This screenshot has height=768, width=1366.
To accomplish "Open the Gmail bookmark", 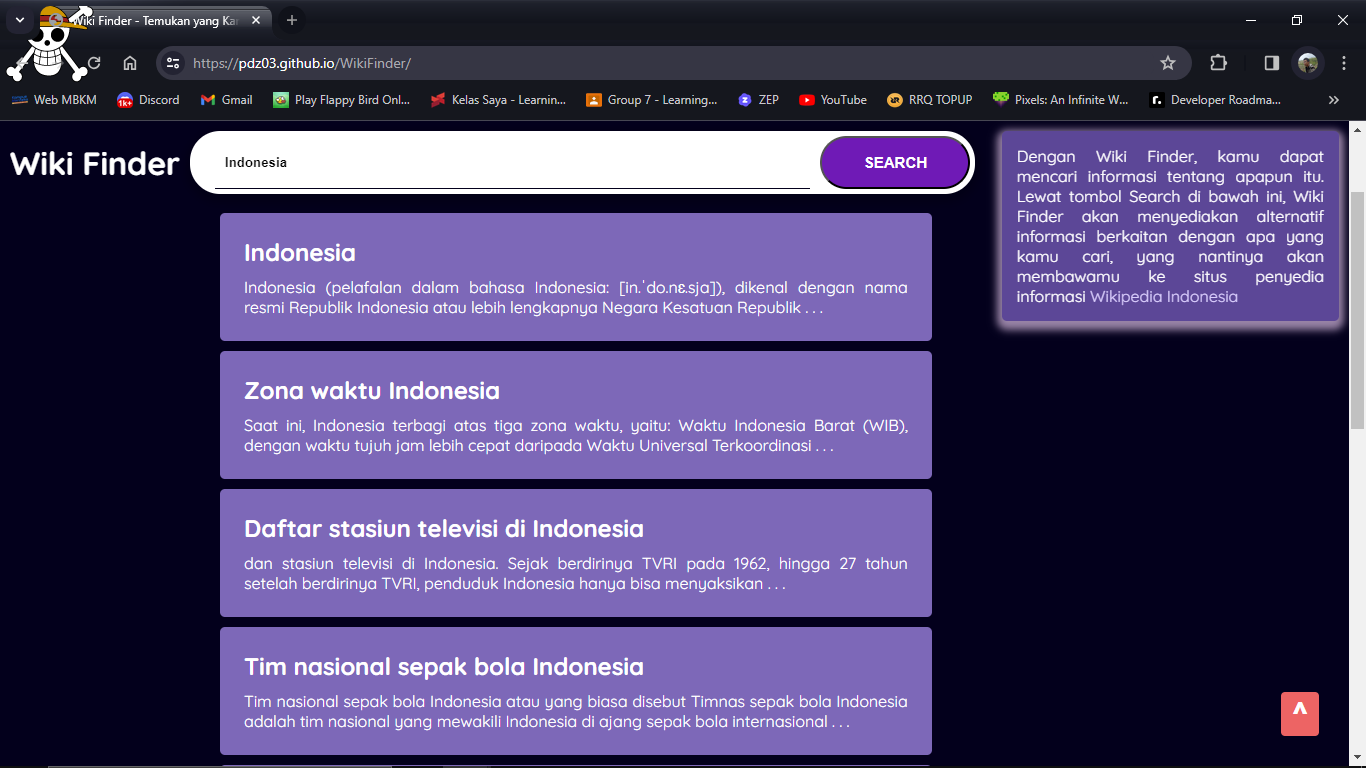I will click(226, 100).
